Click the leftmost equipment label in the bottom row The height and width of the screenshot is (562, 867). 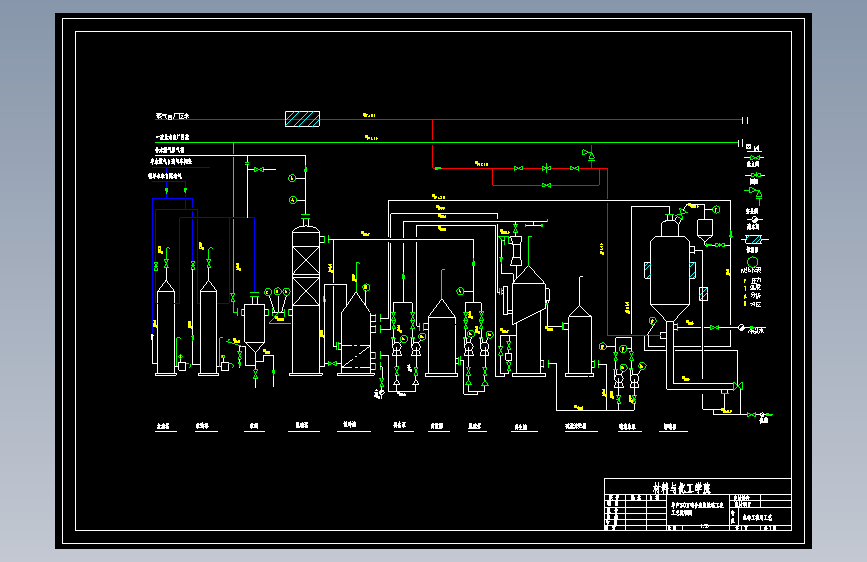point(163,426)
